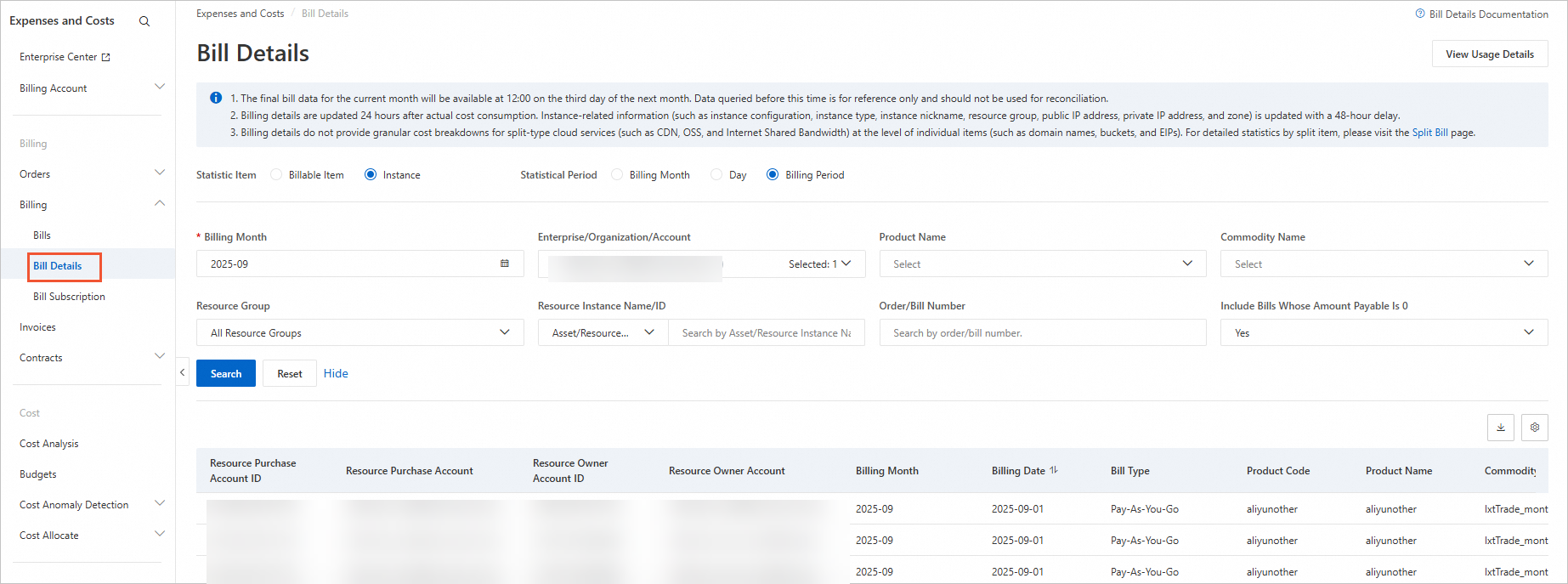Image resolution: width=1568 pixels, height=584 pixels.
Task: Open Budgets in the sidebar
Action: click(x=37, y=474)
